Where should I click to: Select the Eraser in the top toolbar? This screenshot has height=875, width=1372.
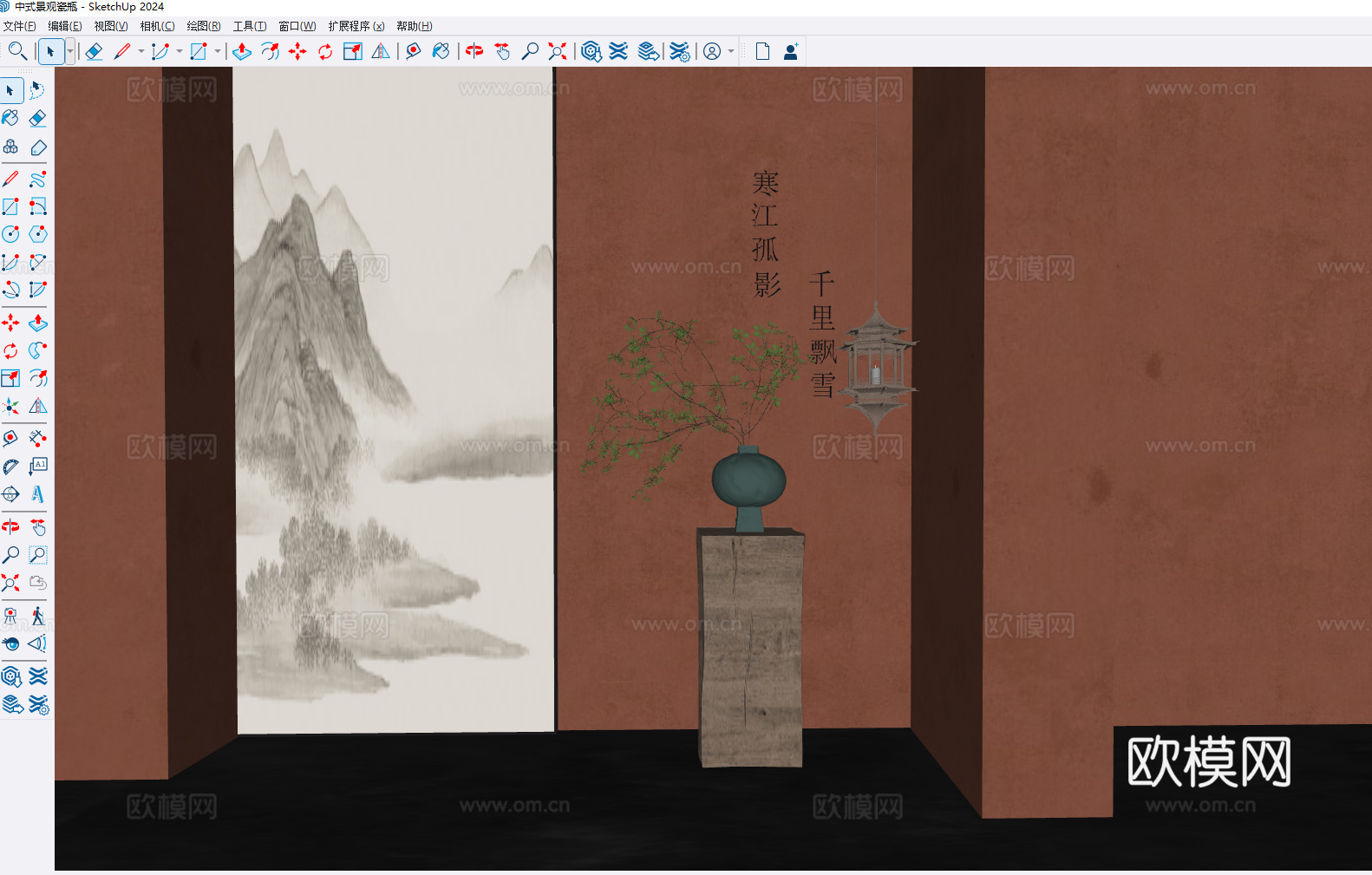tap(95, 51)
